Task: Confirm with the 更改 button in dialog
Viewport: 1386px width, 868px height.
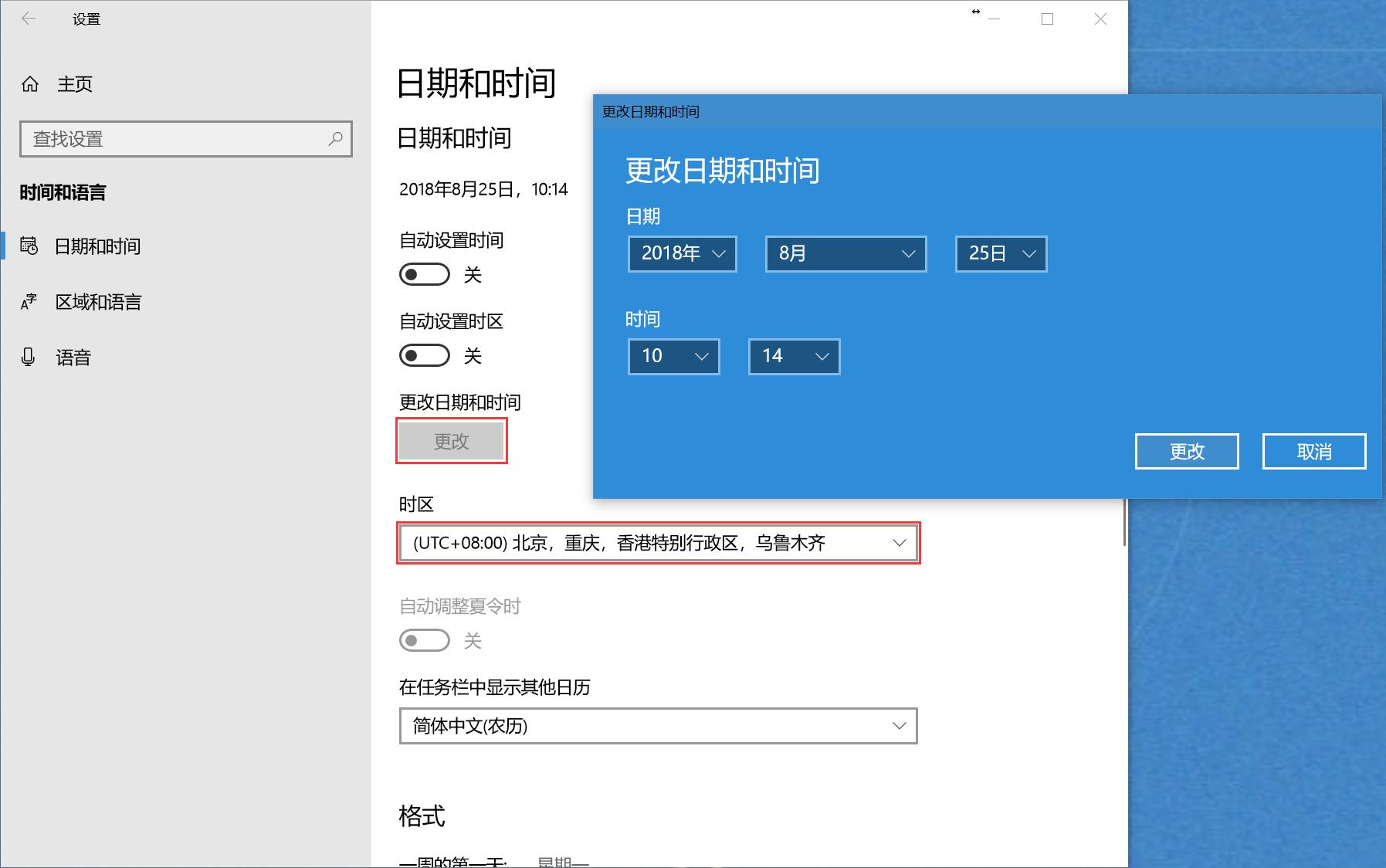Action: (1186, 451)
